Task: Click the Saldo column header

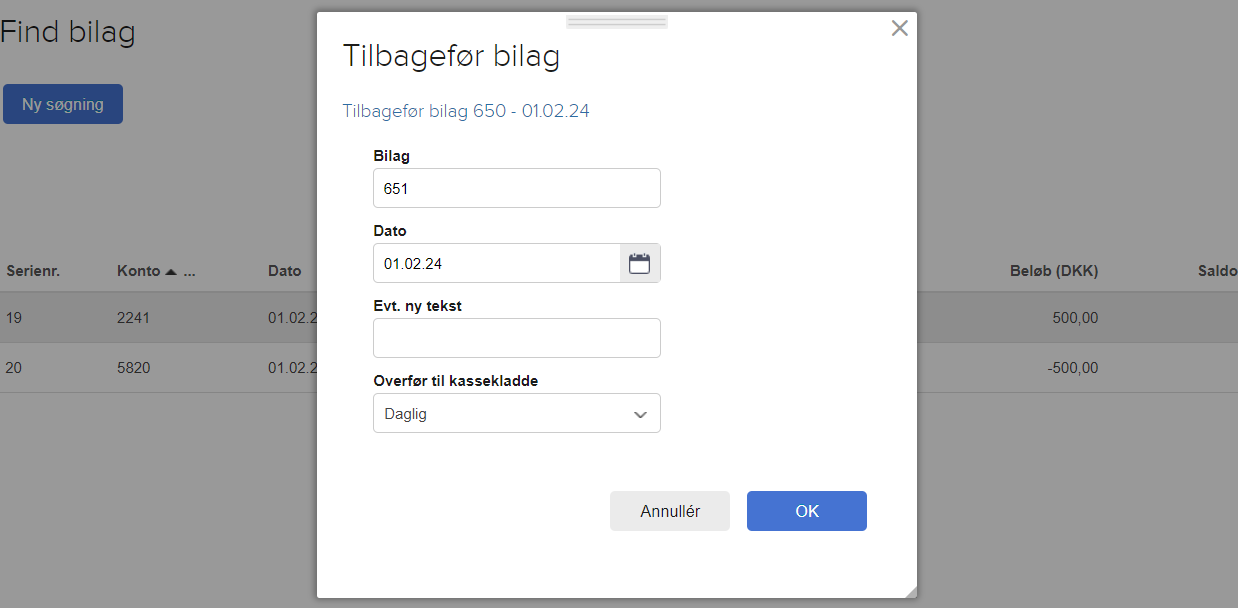Action: pyautogui.click(x=1219, y=270)
